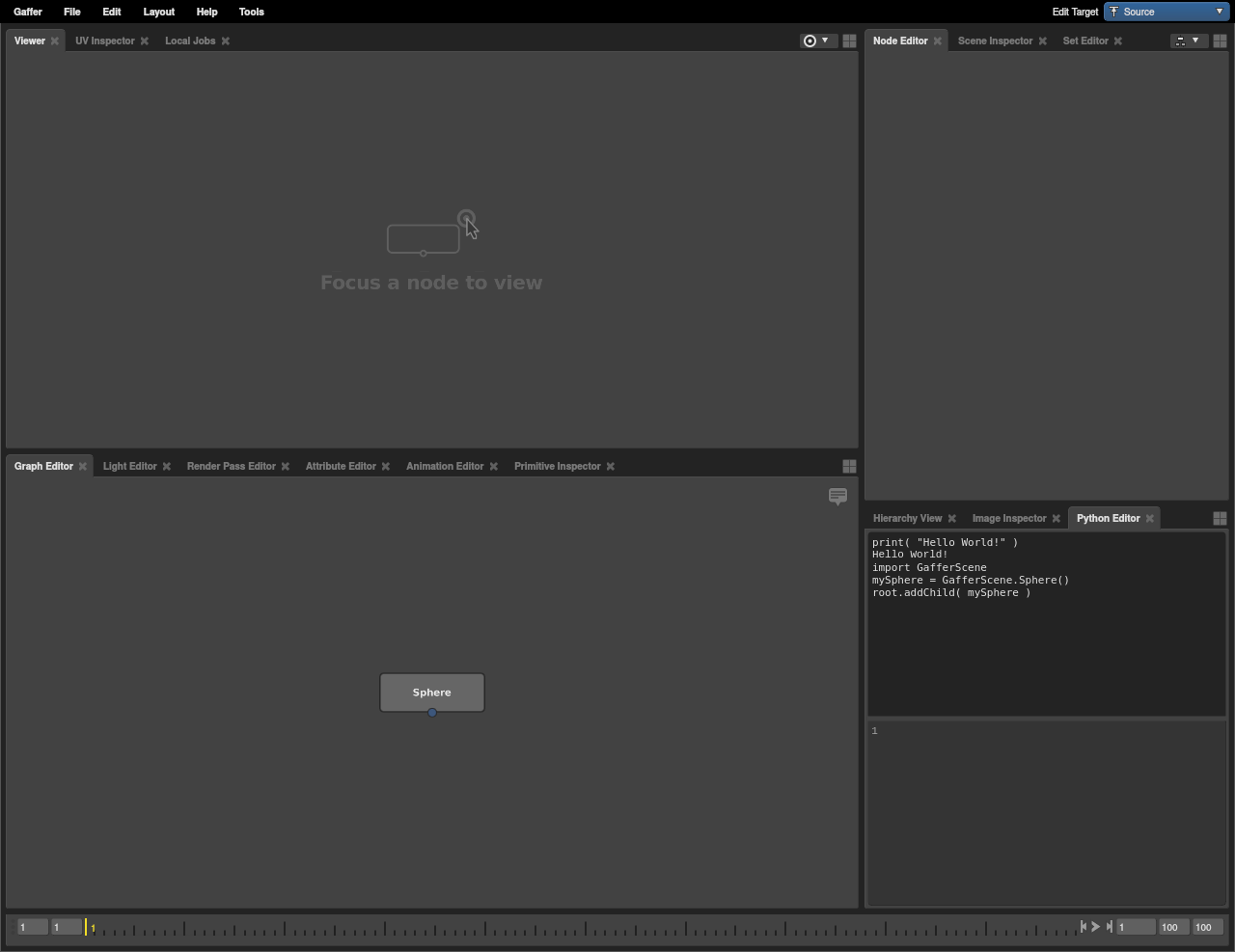The width and height of the screenshot is (1235, 952).
Task: Open the Layout menu
Action: pyautogui.click(x=158, y=12)
